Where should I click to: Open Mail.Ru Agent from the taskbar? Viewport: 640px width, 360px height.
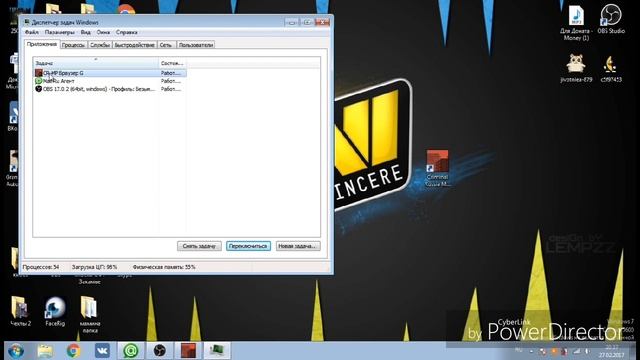point(131,351)
